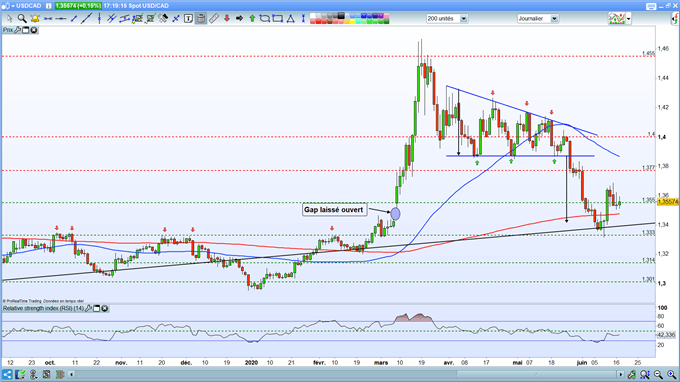Pick the bright red color swatch
Viewport: 680px width, 382px height.
[318, 21]
